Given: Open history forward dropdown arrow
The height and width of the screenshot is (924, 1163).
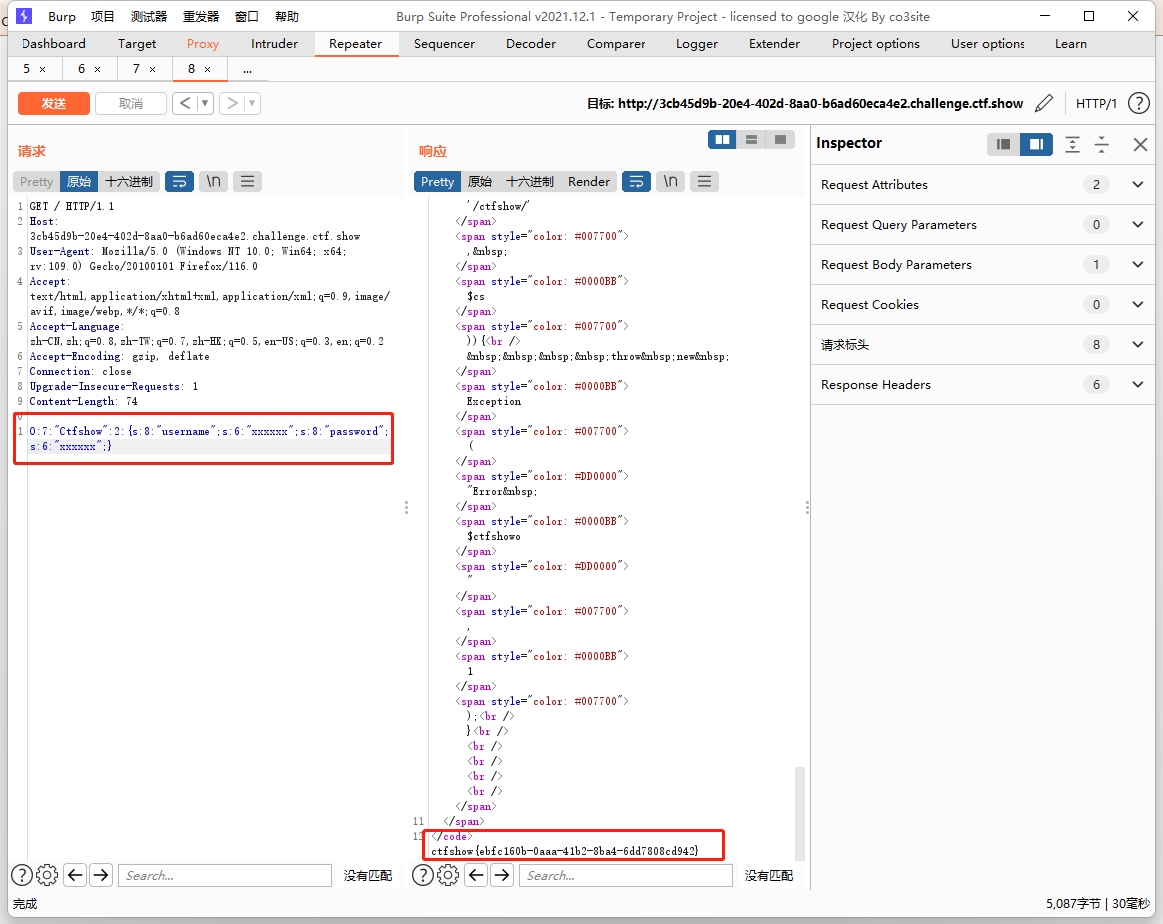Looking at the screenshot, I should pos(252,103).
